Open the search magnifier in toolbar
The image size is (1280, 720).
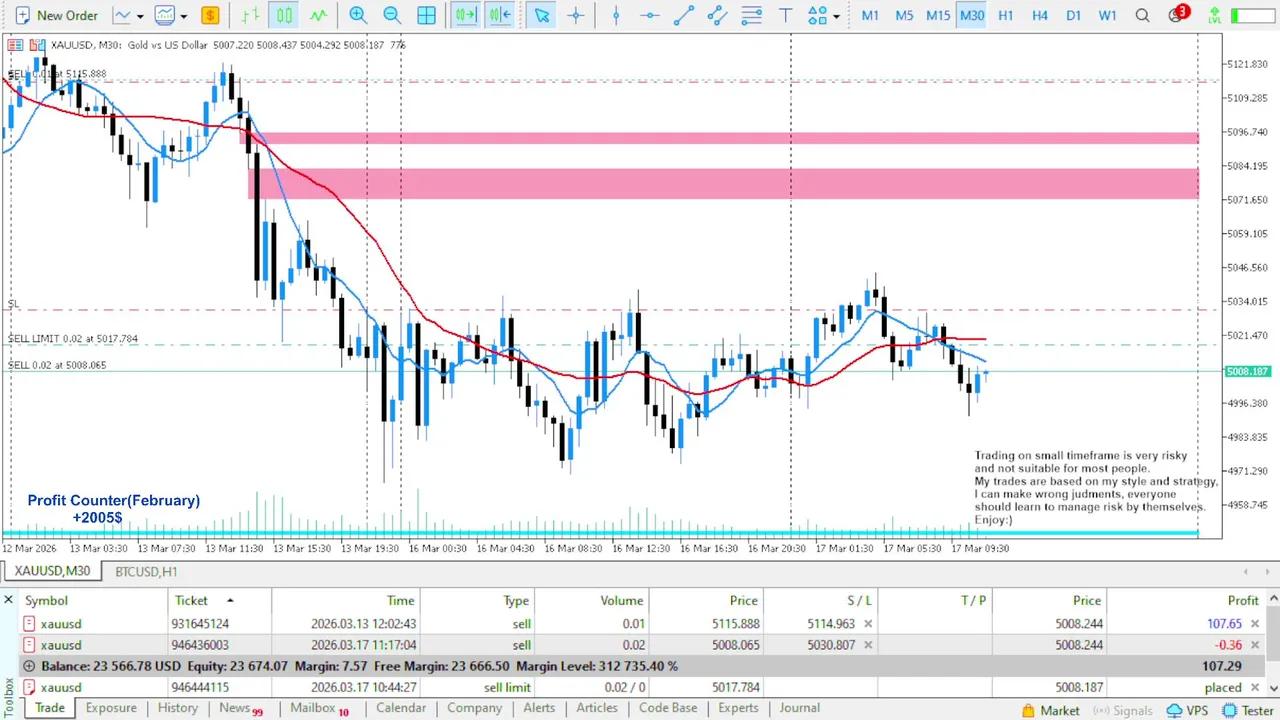1142,15
